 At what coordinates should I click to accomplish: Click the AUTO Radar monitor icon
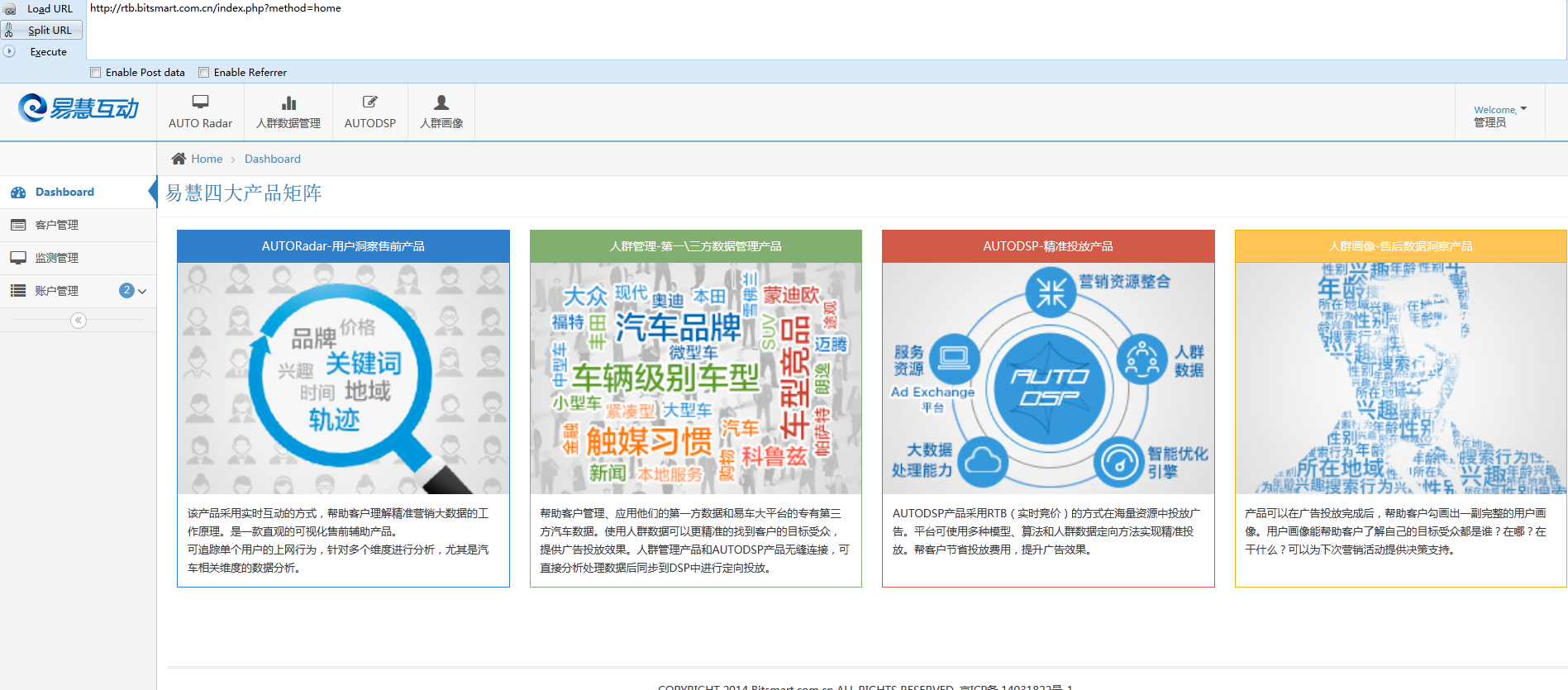pyautogui.click(x=200, y=102)
